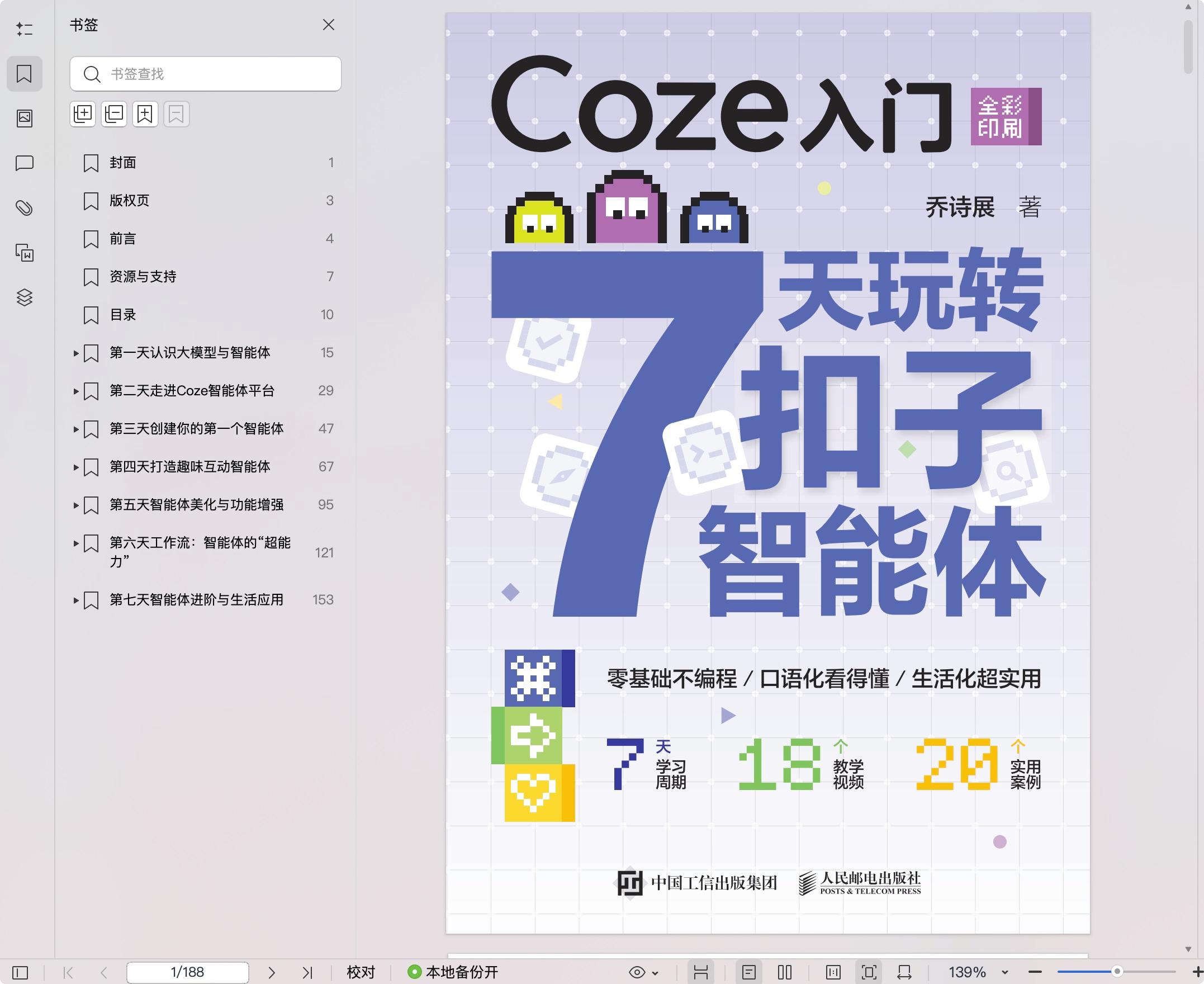This screenshot has width=1204, height=984.
Task: Zoom in with plus button
Action: (1198, 973)
